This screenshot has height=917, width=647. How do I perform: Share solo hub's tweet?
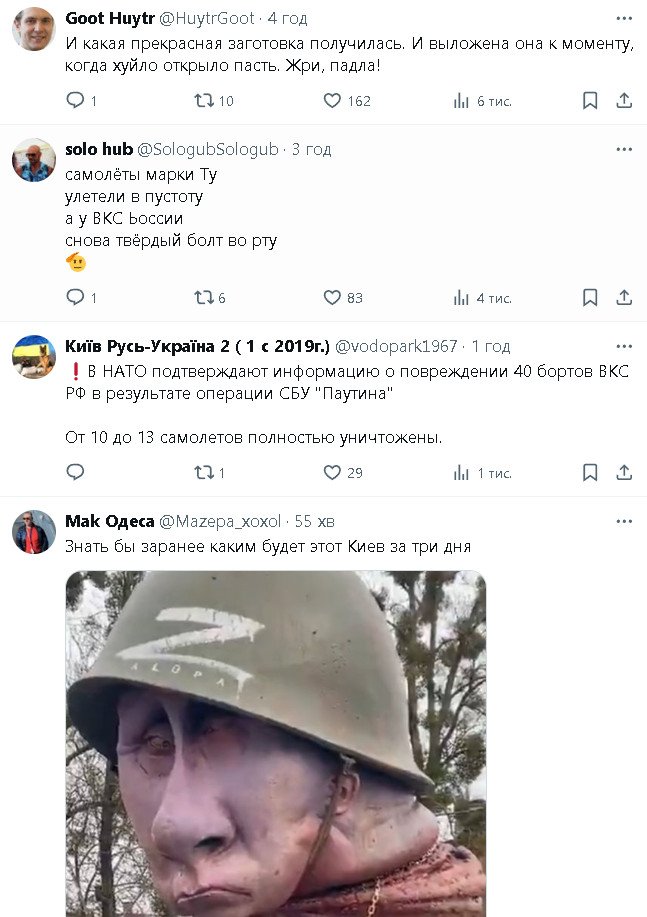(x=624, y=297)
